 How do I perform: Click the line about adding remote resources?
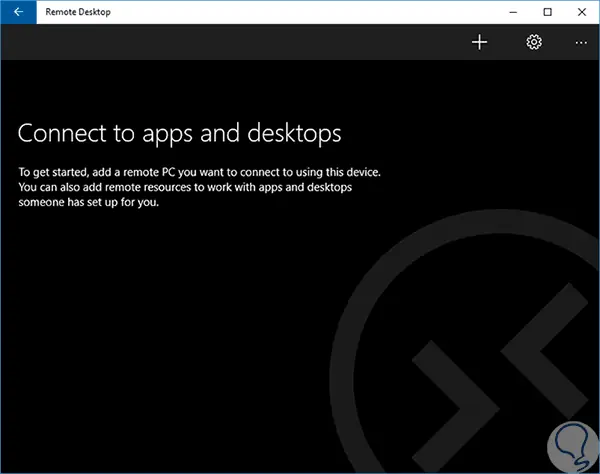coord(185,187)
